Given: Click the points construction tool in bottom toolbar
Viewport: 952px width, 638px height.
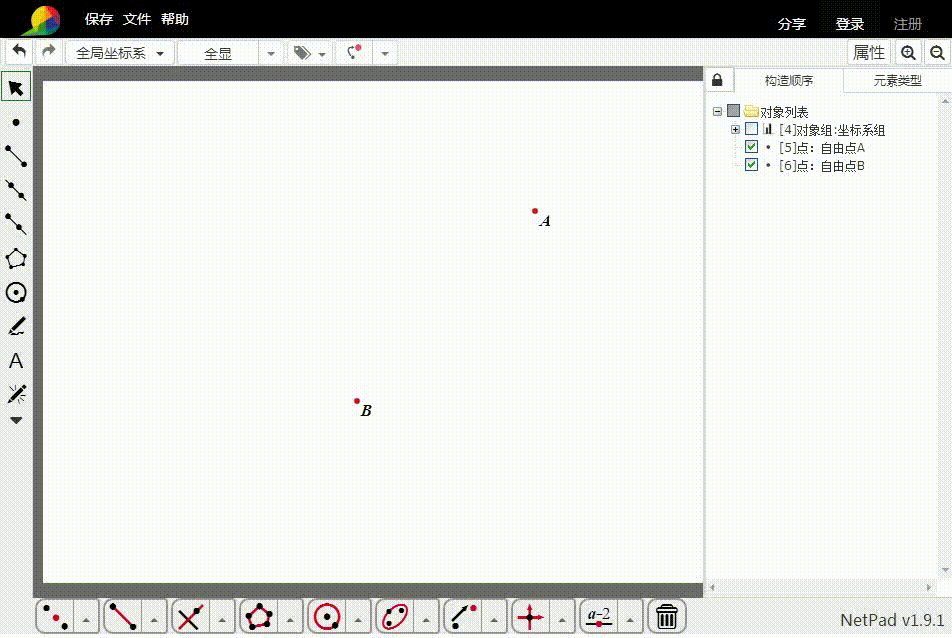Looking at the screenshot, I should (55, 617).
